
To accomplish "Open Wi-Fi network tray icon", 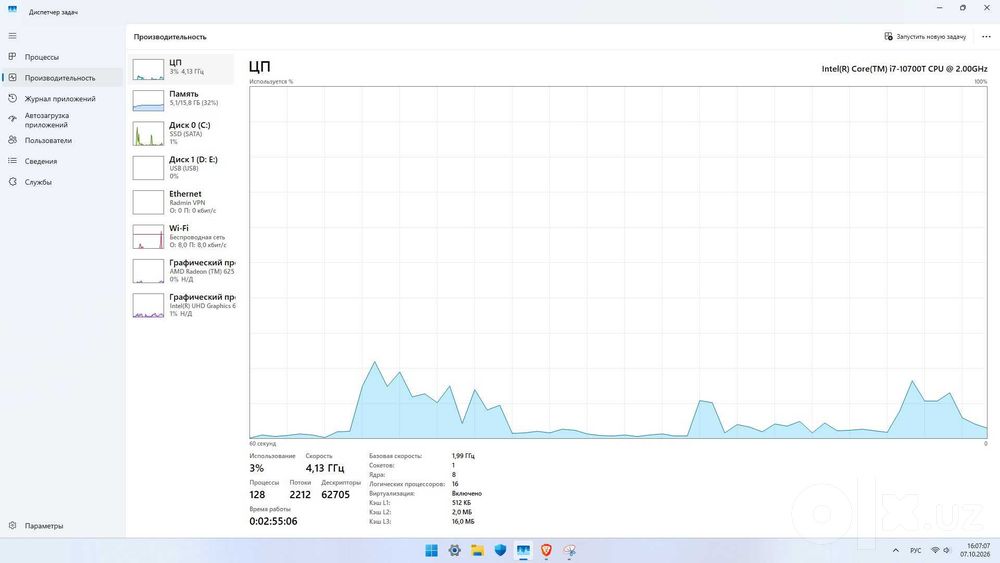I will point(935,550).
